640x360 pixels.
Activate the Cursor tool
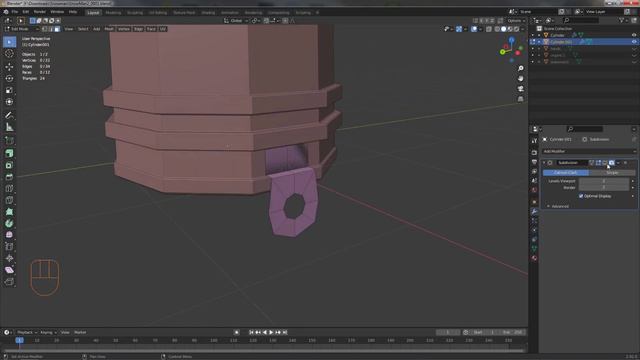(9, 54)
